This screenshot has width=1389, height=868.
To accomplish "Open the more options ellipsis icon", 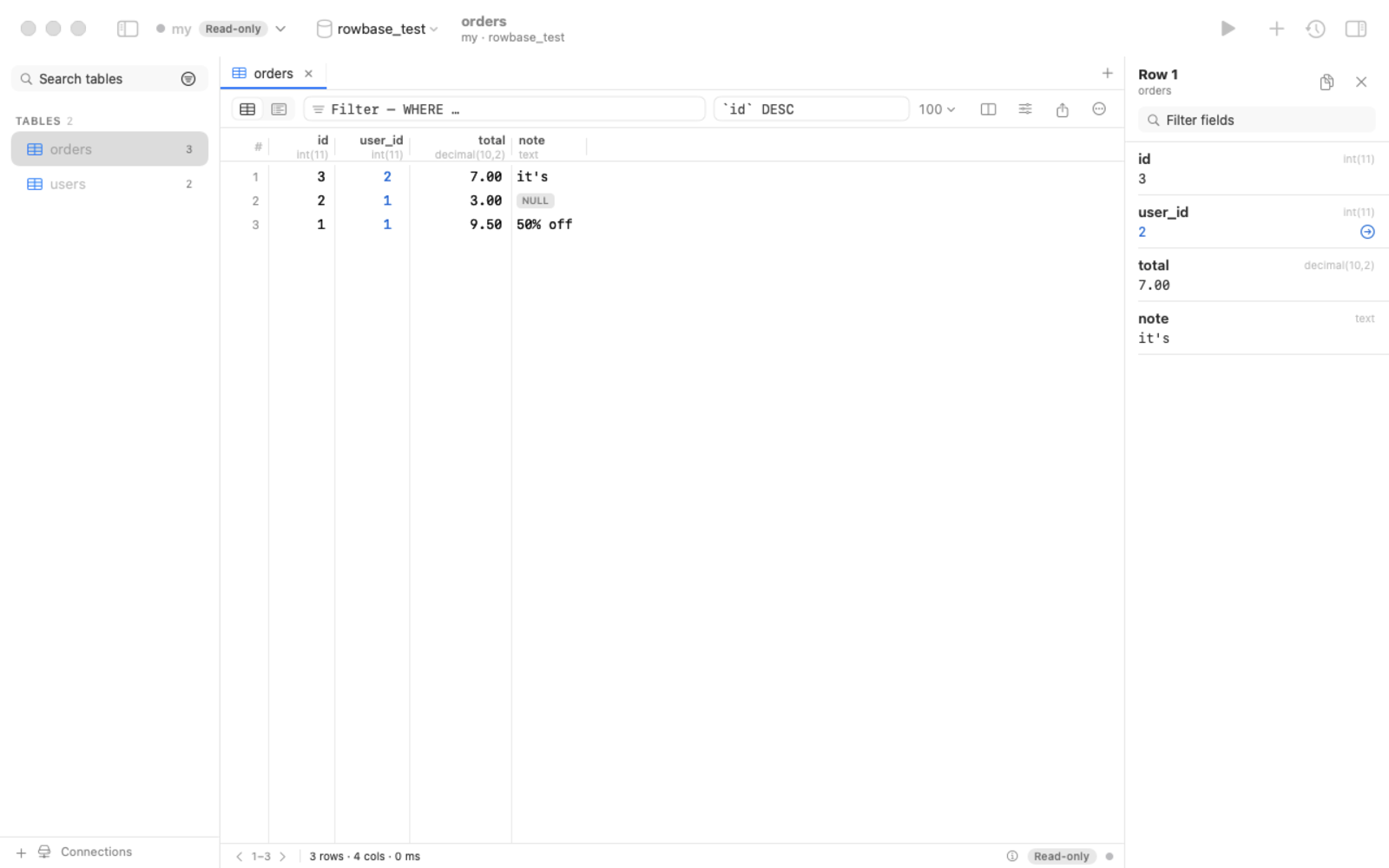I will [x=1099, y=109].
